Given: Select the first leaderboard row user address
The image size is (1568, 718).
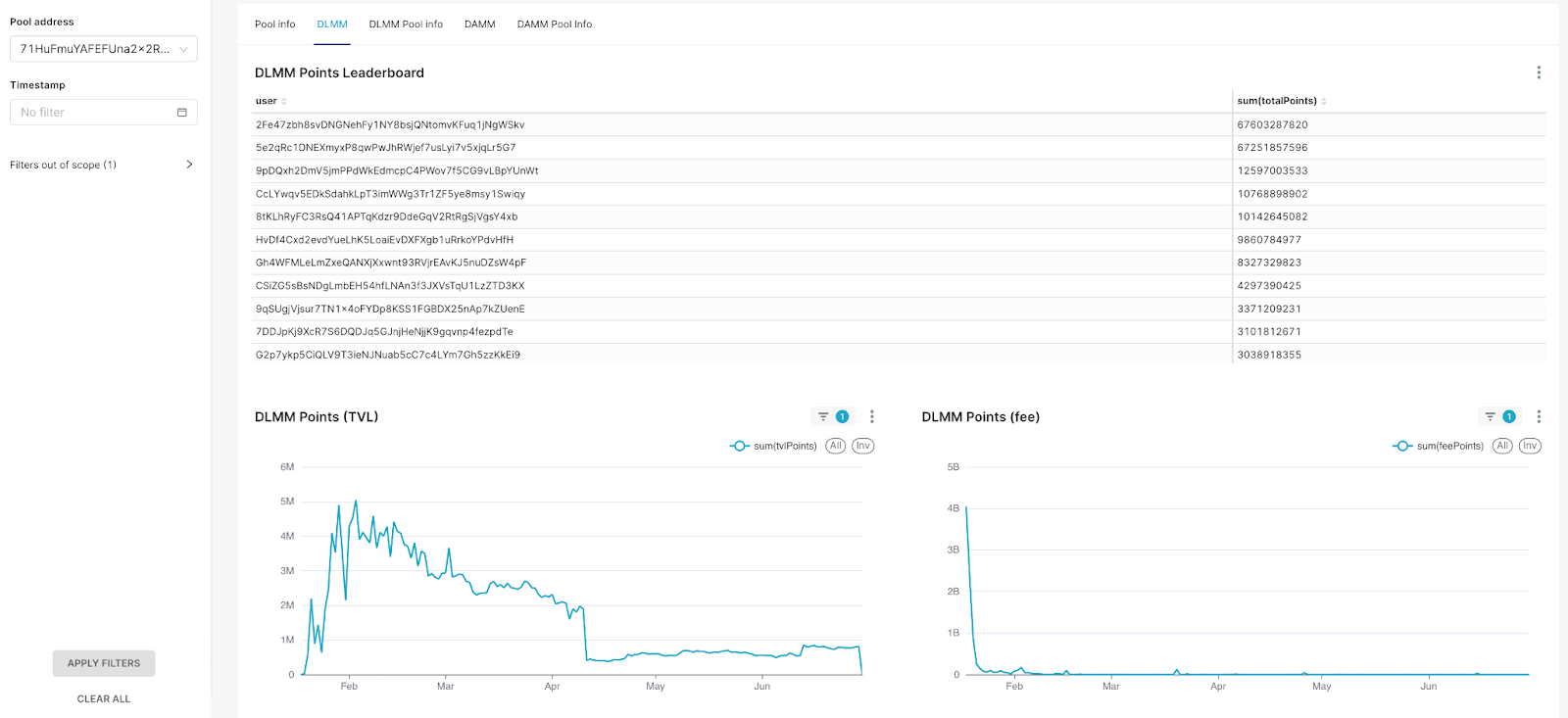Looking at the screenshot, I should coord(390,125).
